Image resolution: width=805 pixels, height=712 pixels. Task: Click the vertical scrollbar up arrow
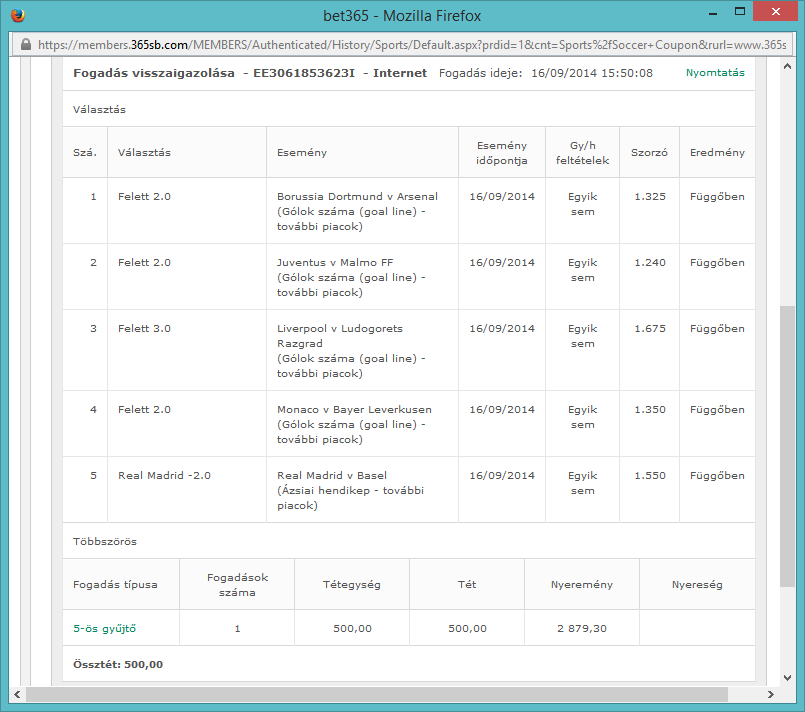(x=787, y=66)
